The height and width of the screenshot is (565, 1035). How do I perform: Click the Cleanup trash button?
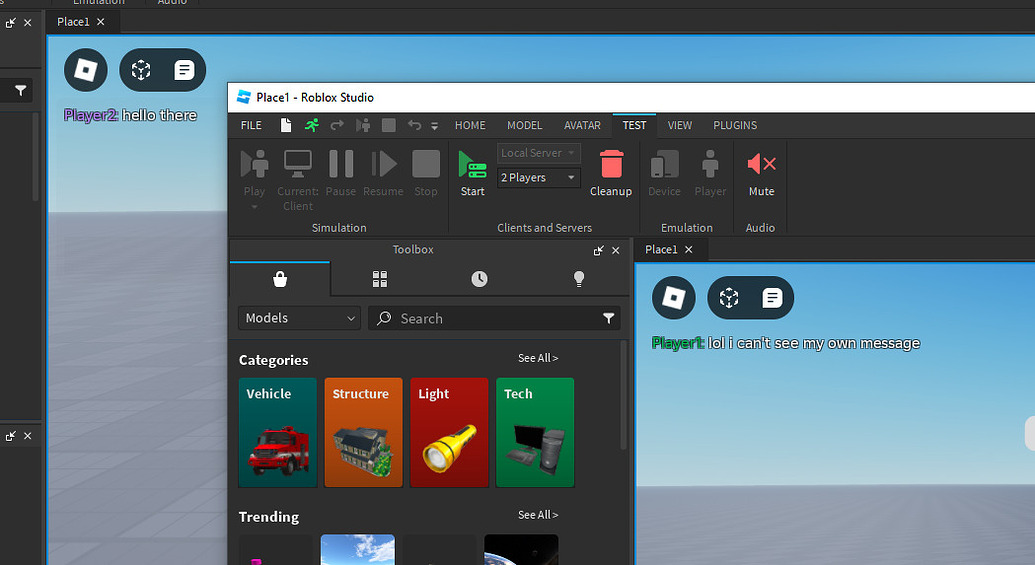coord(611,173)
